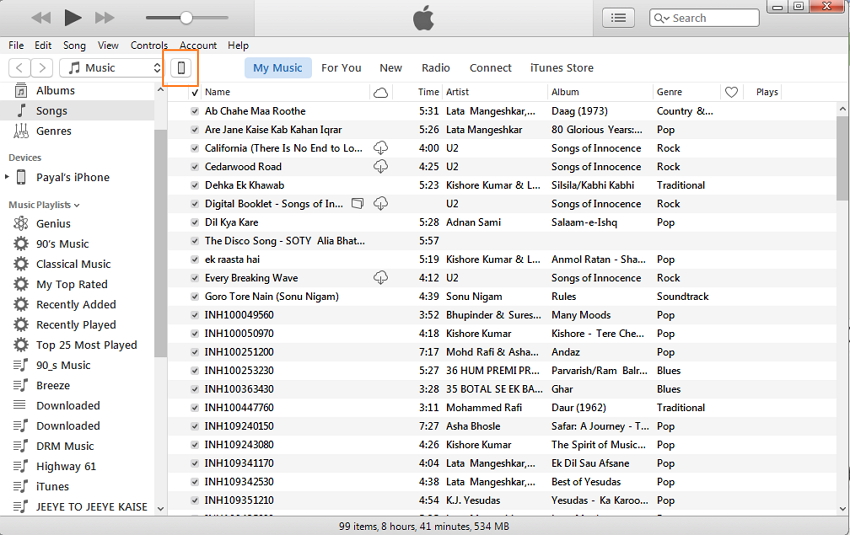Open the Recently Played playlist
This screenshot has height=535, width=850.
[x=77, y=325]
